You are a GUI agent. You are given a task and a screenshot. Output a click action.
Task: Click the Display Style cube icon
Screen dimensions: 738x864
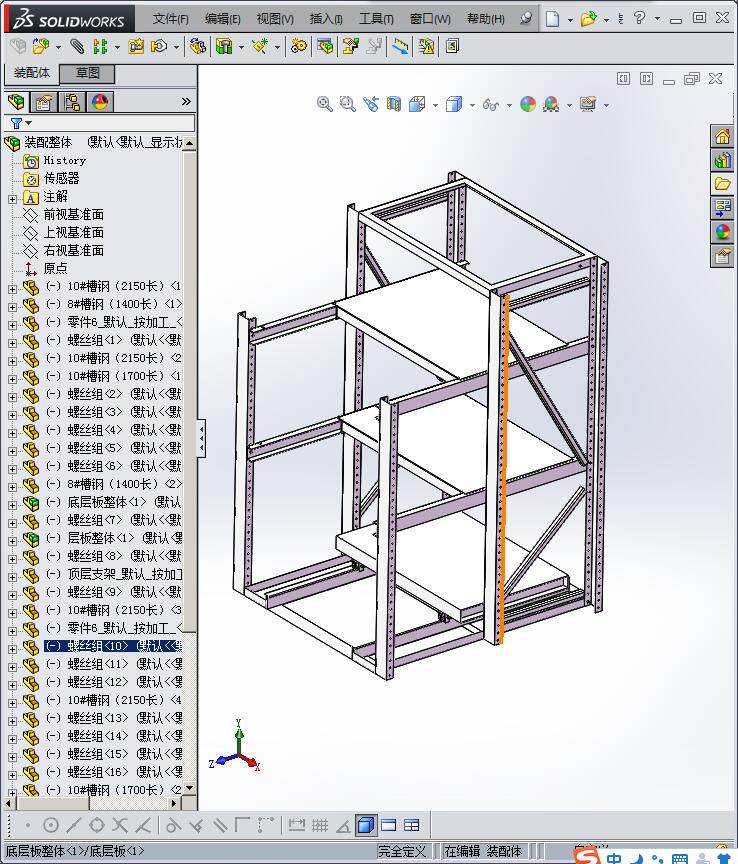click(454, 104)
